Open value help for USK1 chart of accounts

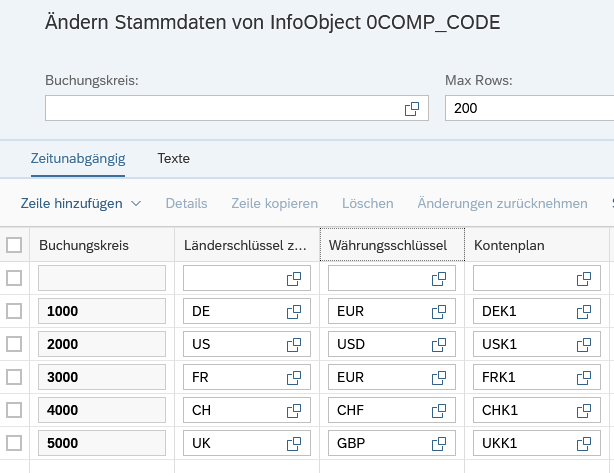point(584,345)
